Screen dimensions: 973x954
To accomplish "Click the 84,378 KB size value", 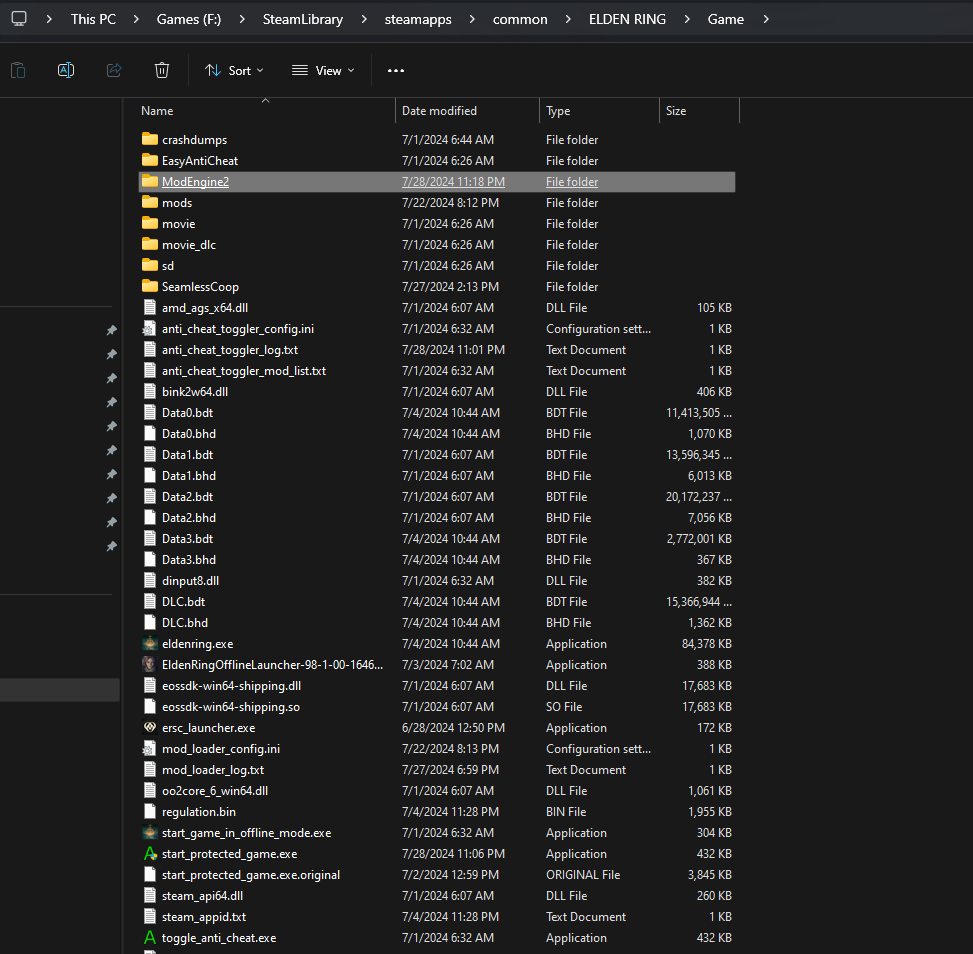I will 706,644.
